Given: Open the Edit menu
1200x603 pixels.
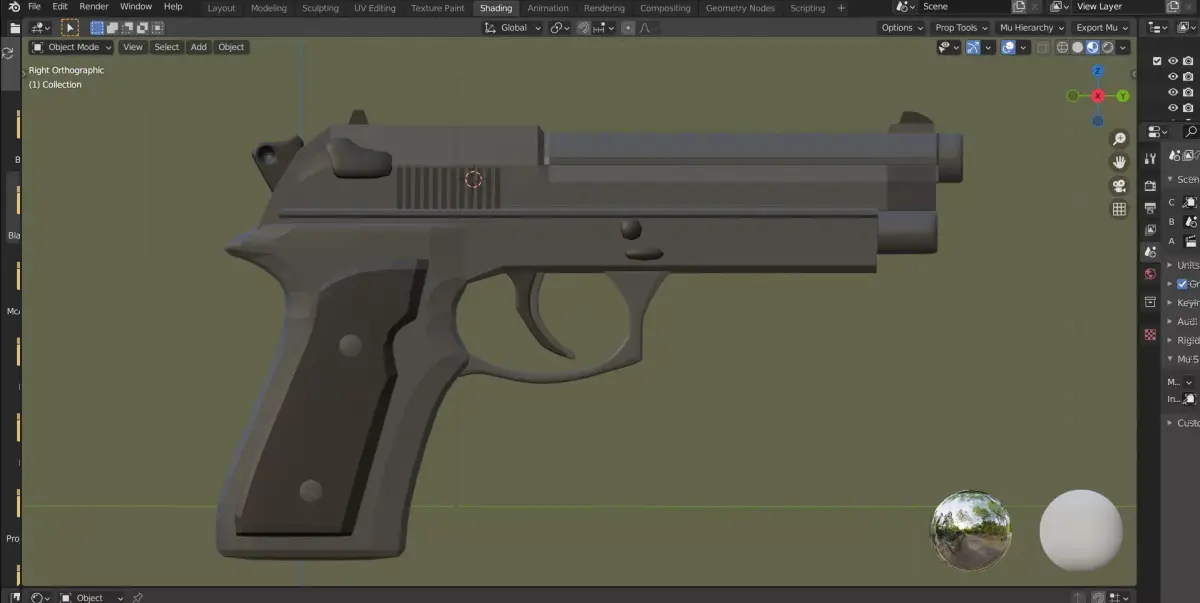Looking at the screenshot, I should 60,7.
